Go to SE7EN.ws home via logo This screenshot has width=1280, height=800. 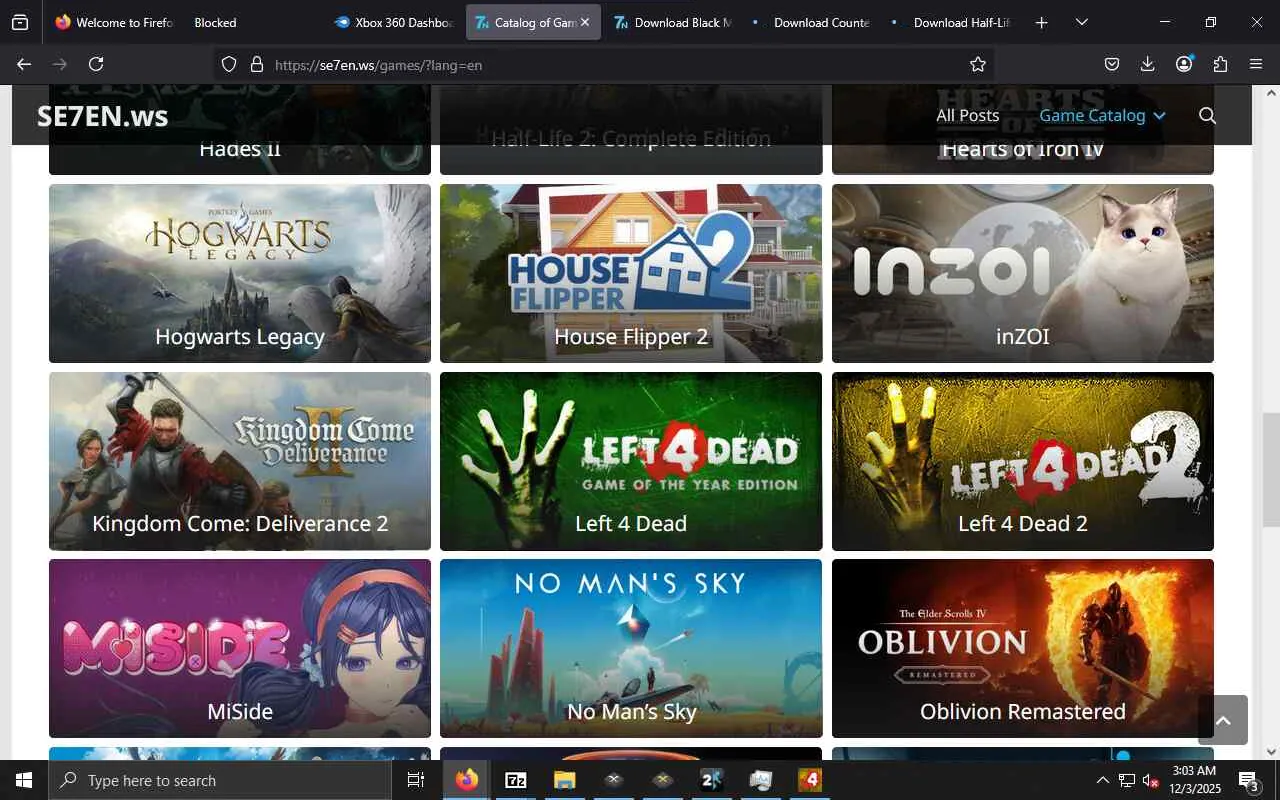tap(102, 116)
